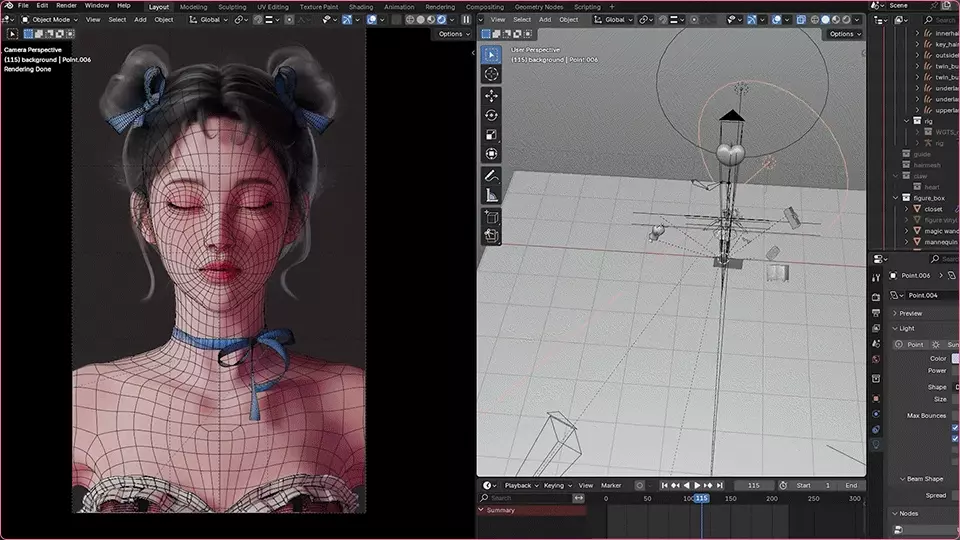Toggle overlays in right viewport header

coord(776,20)
